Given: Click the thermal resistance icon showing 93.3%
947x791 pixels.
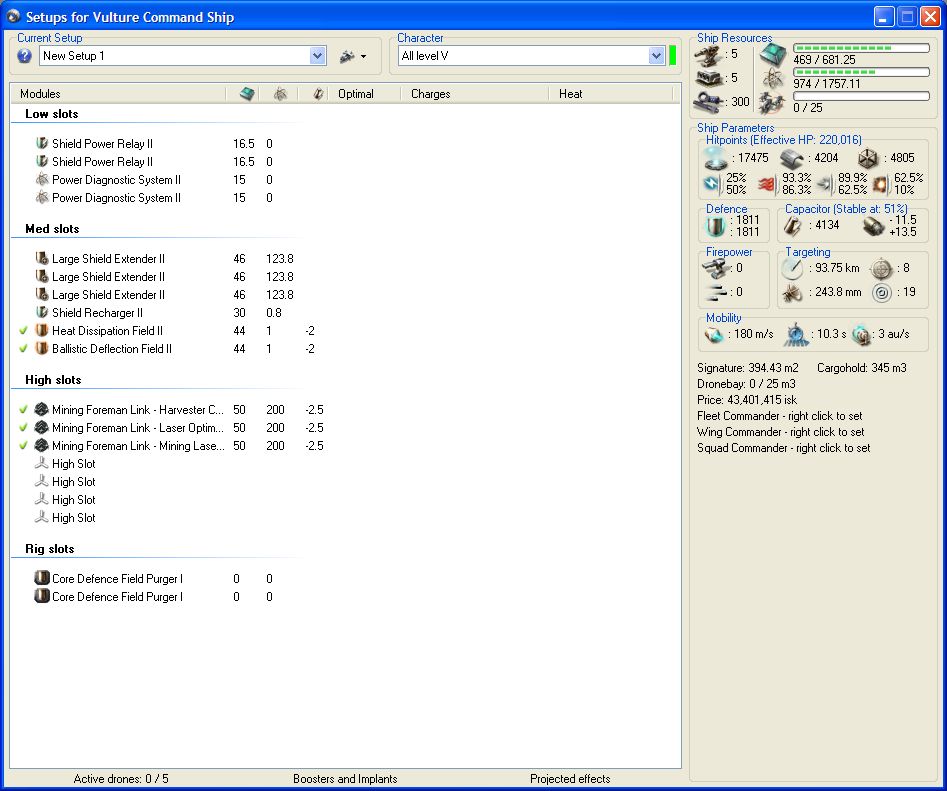Looking at the screenshot, I should [767, 184].
